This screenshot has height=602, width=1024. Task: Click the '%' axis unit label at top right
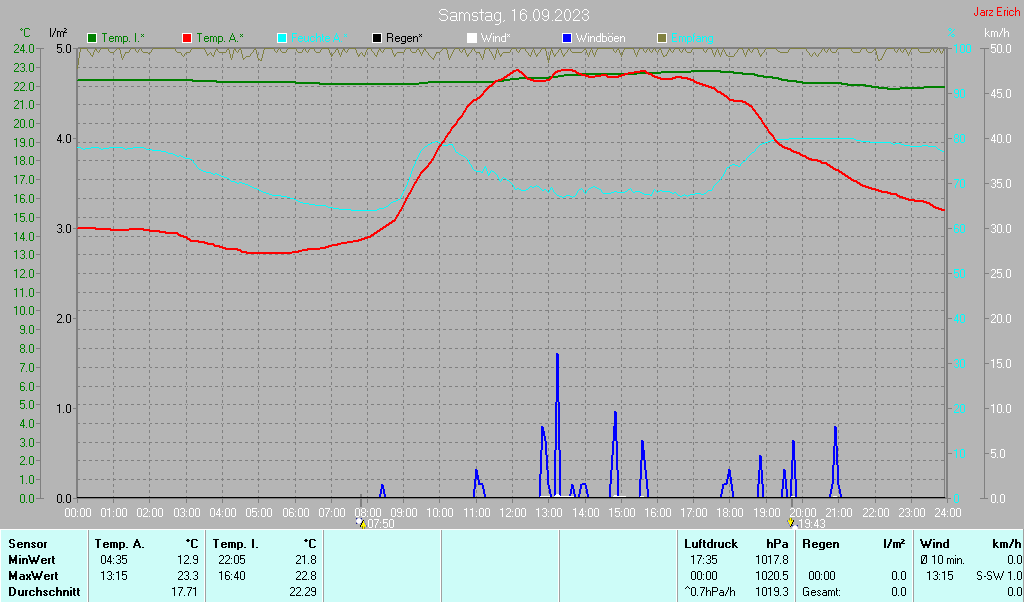pos(952,33)
